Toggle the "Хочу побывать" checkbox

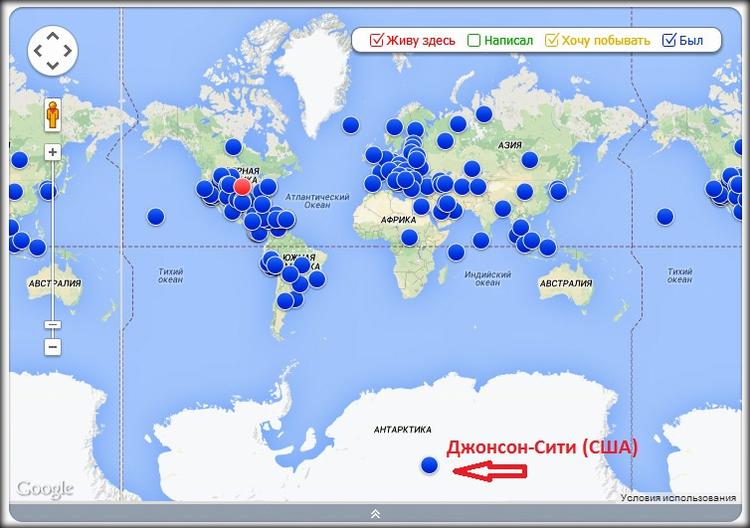551,41
